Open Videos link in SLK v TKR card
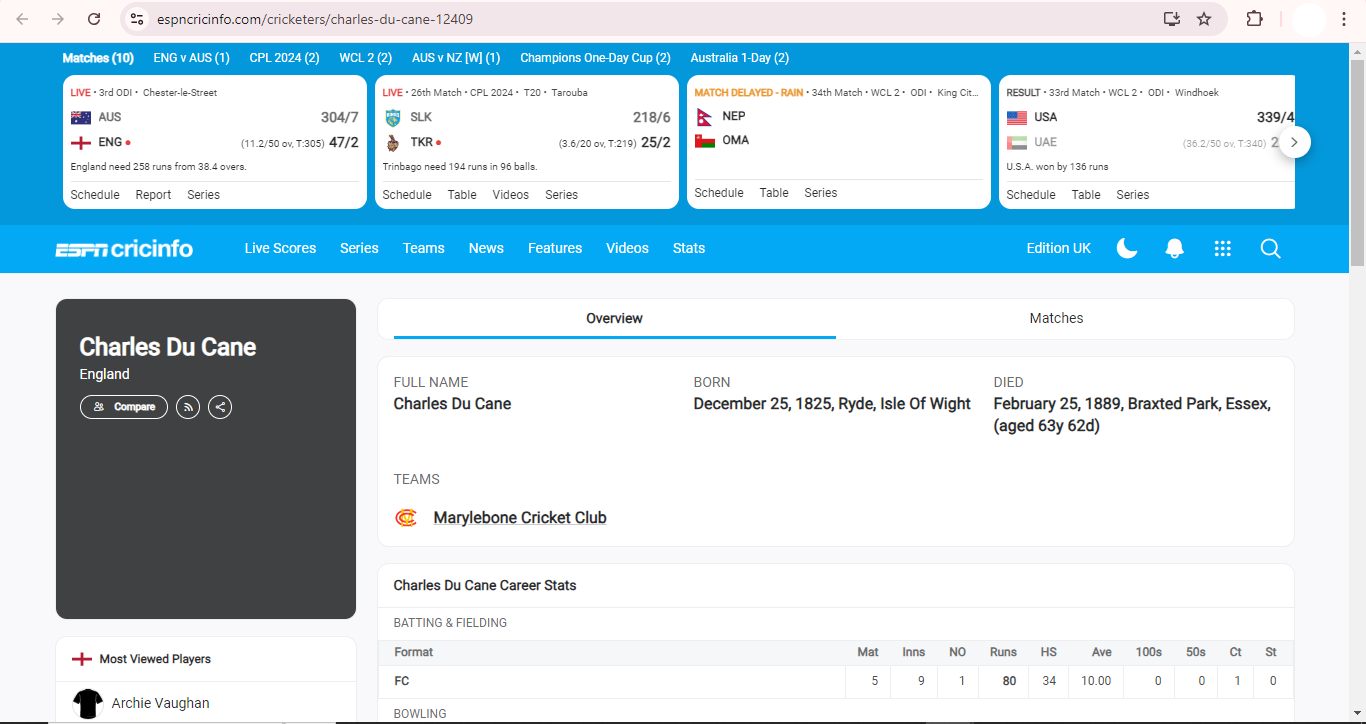1366x724 pixels. (510, 195)
